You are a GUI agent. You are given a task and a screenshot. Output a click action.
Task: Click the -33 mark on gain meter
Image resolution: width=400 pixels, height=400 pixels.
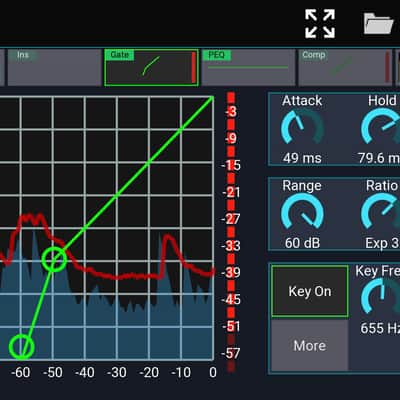(x=231, y=246)
